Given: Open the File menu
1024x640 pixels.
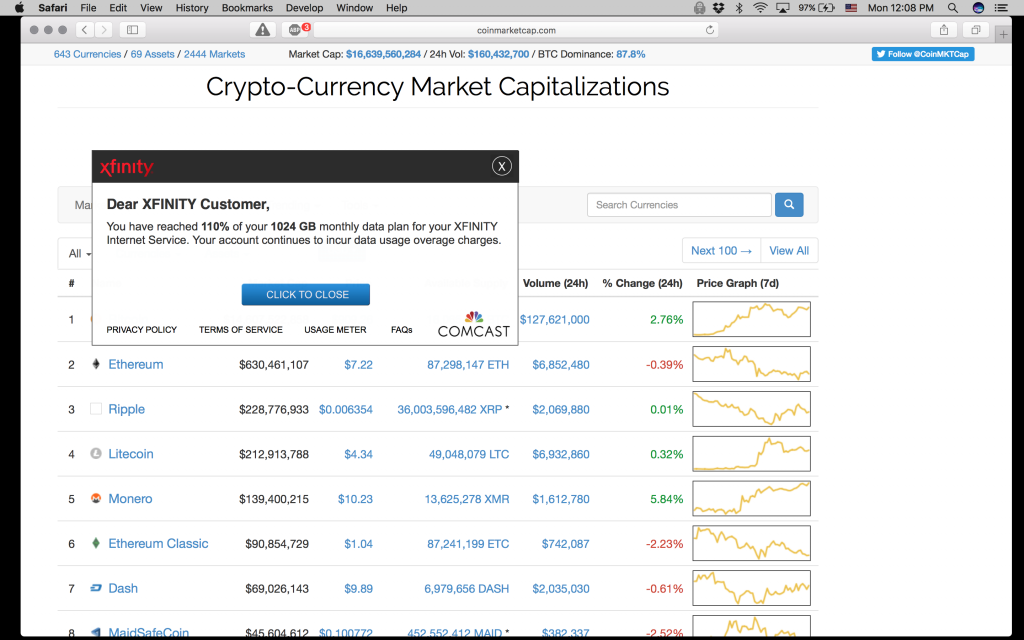Looking at the screenshot, I should point(88,8).
